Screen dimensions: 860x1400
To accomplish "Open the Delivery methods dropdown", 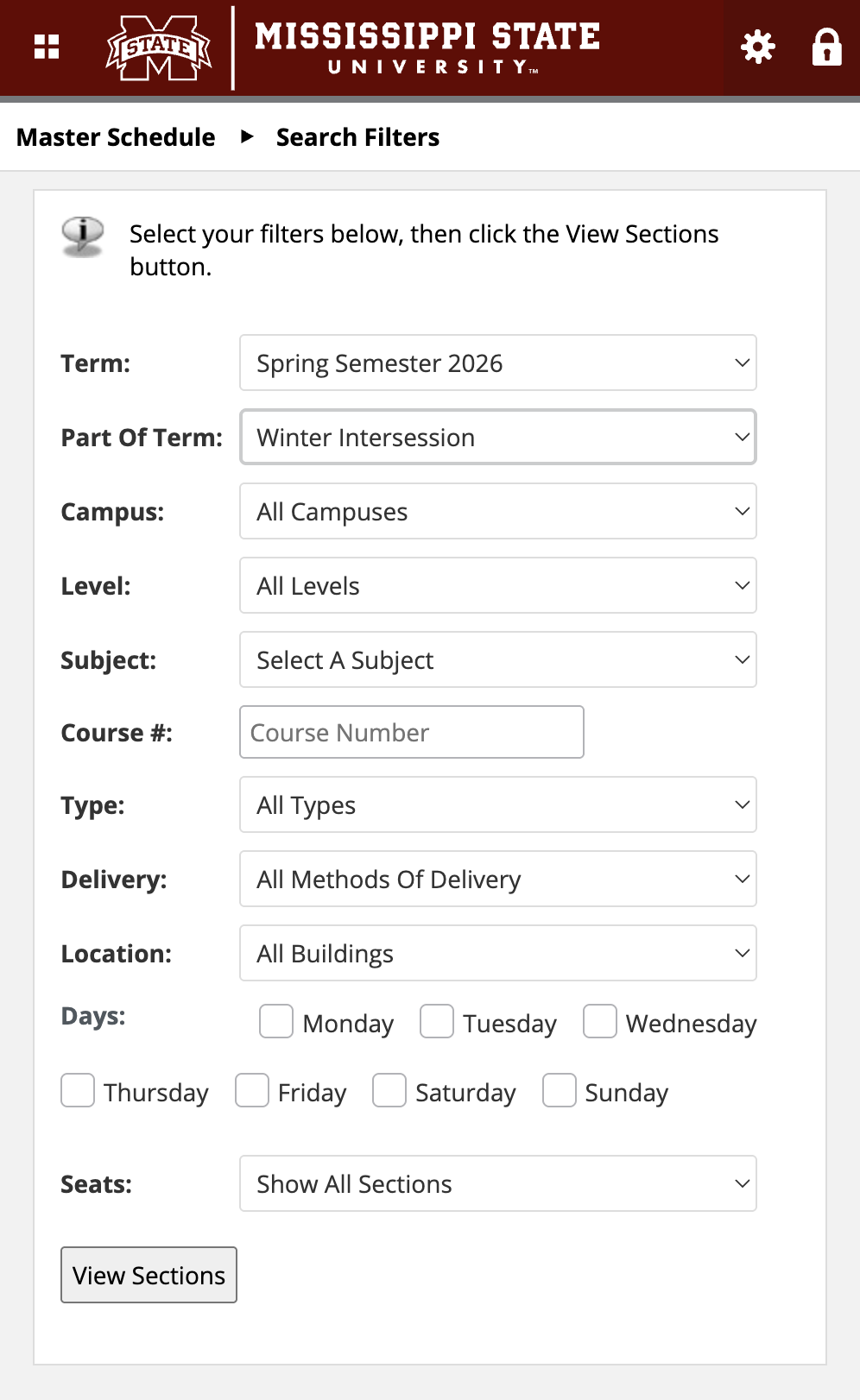I will [497, 879].
